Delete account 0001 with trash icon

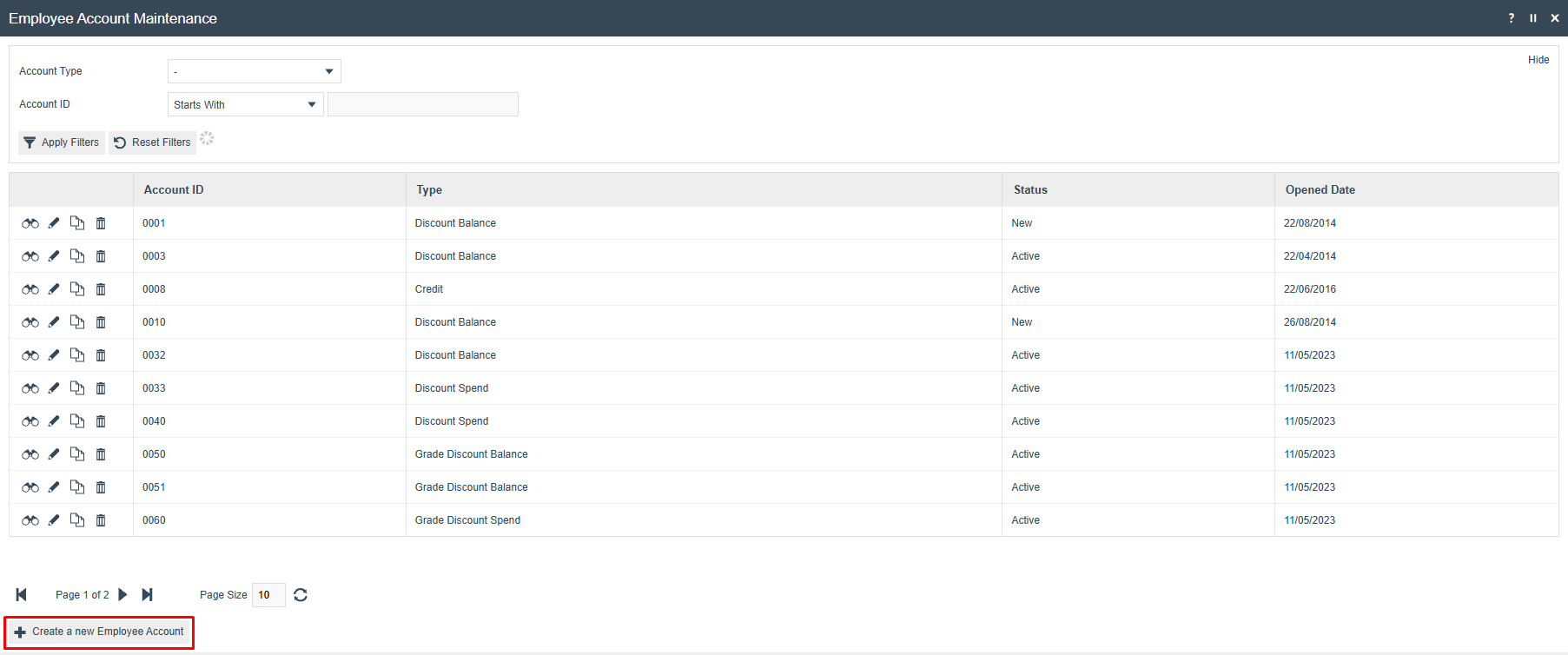[x=101, y=223]
